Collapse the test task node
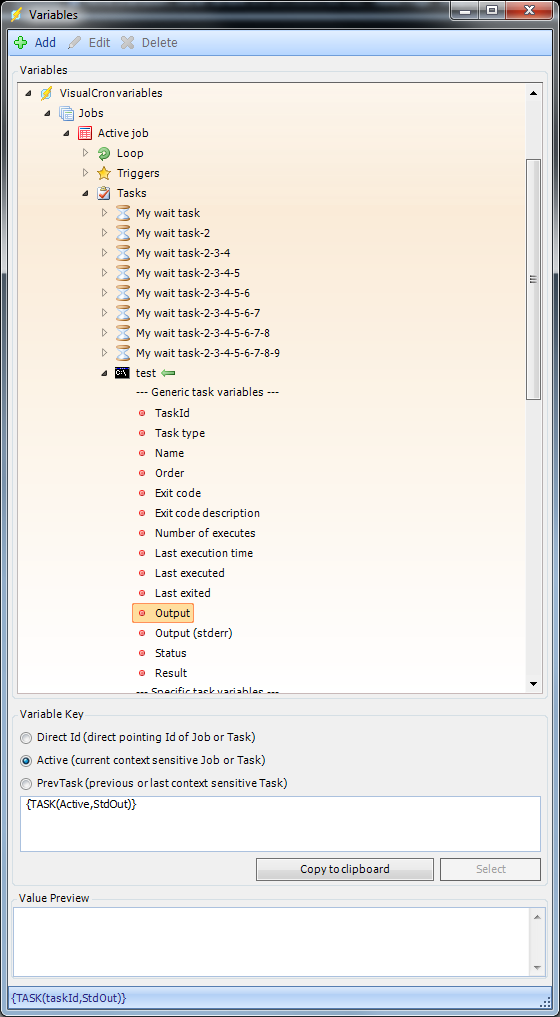 coord(104,373)
